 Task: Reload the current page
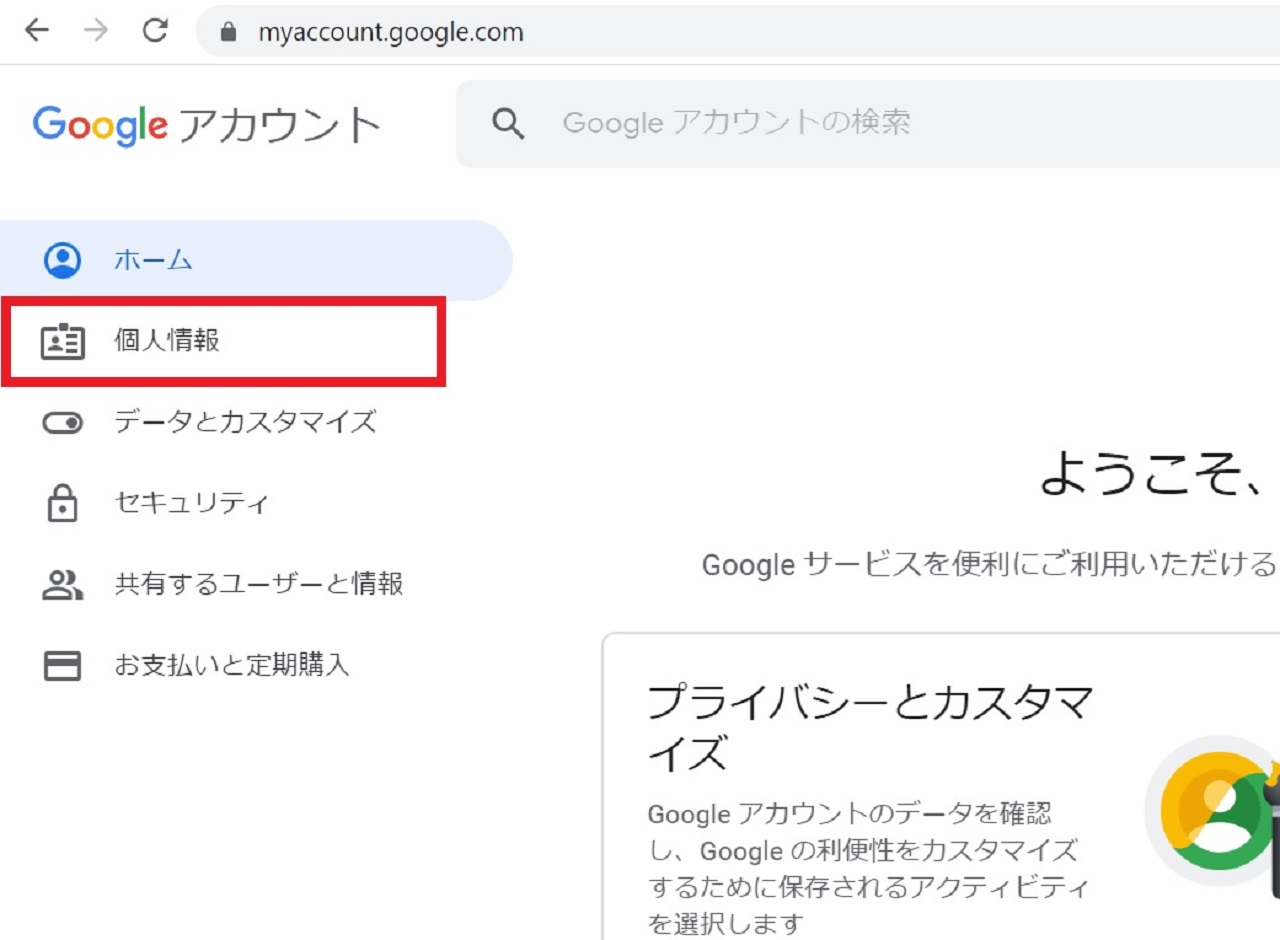[155, 31]
